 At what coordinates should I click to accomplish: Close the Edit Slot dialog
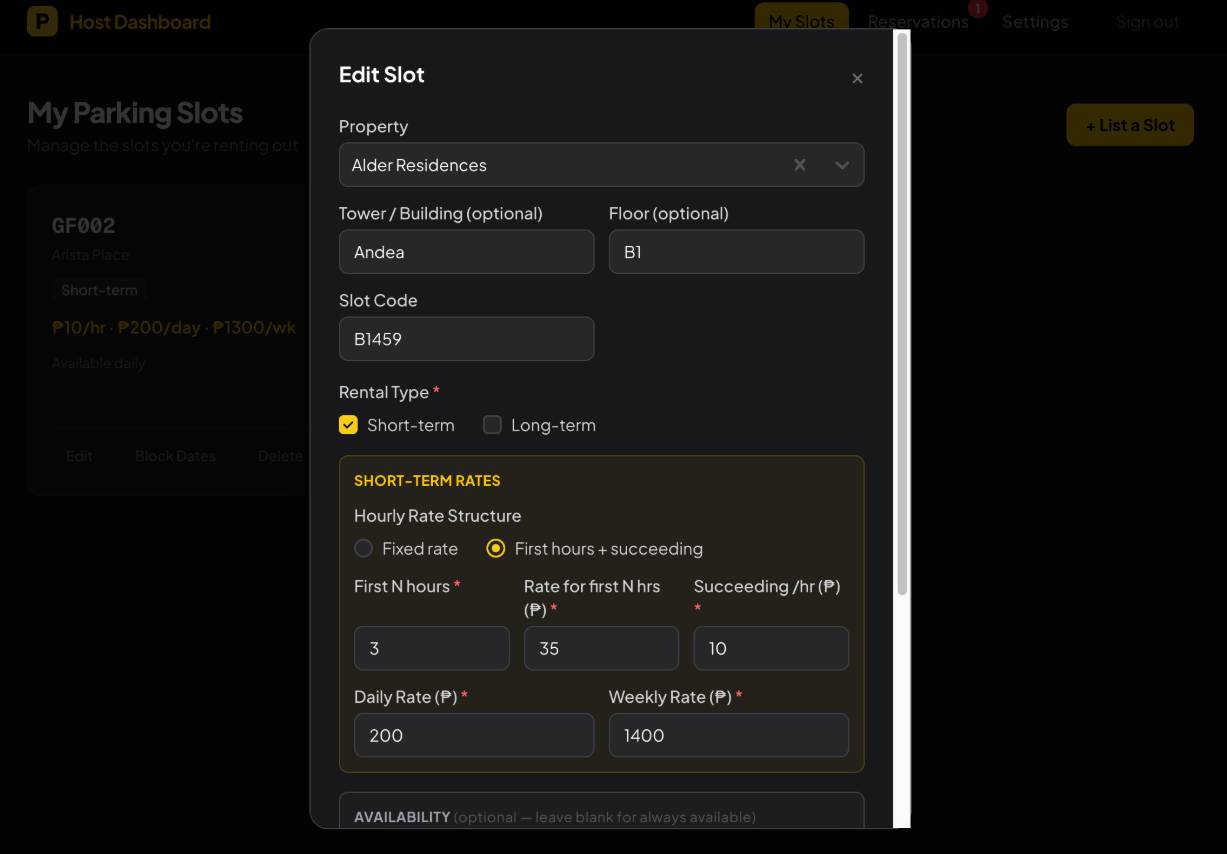click(x=857, y=78)
